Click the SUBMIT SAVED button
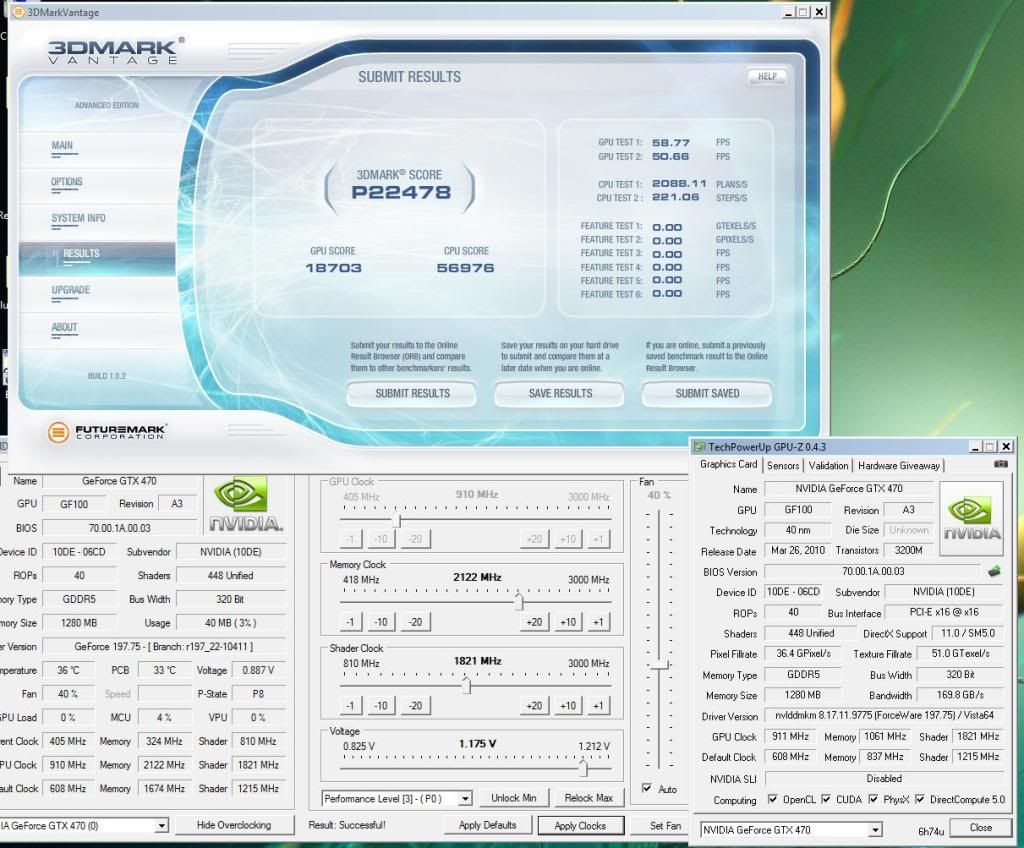Viewport: 1024px width, 848px height. click(x=707, y=393)
